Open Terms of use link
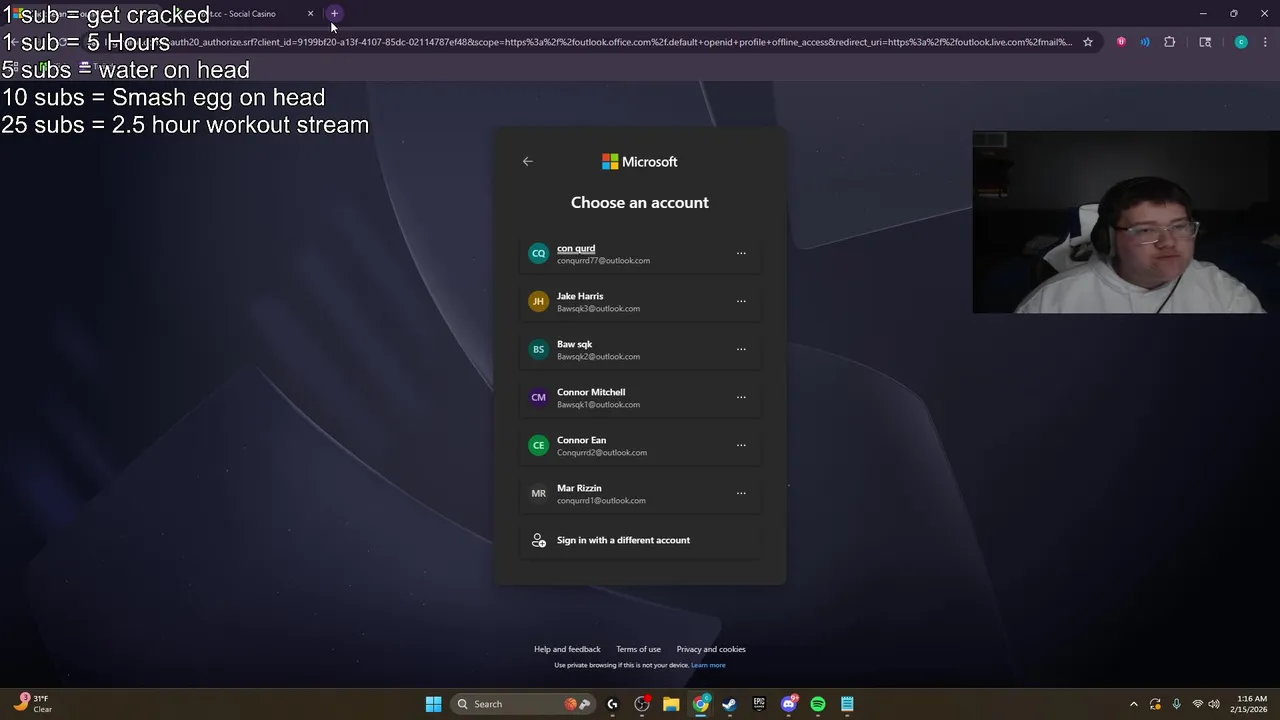This screenshot has height=720, width=1280. click(638, 649)
